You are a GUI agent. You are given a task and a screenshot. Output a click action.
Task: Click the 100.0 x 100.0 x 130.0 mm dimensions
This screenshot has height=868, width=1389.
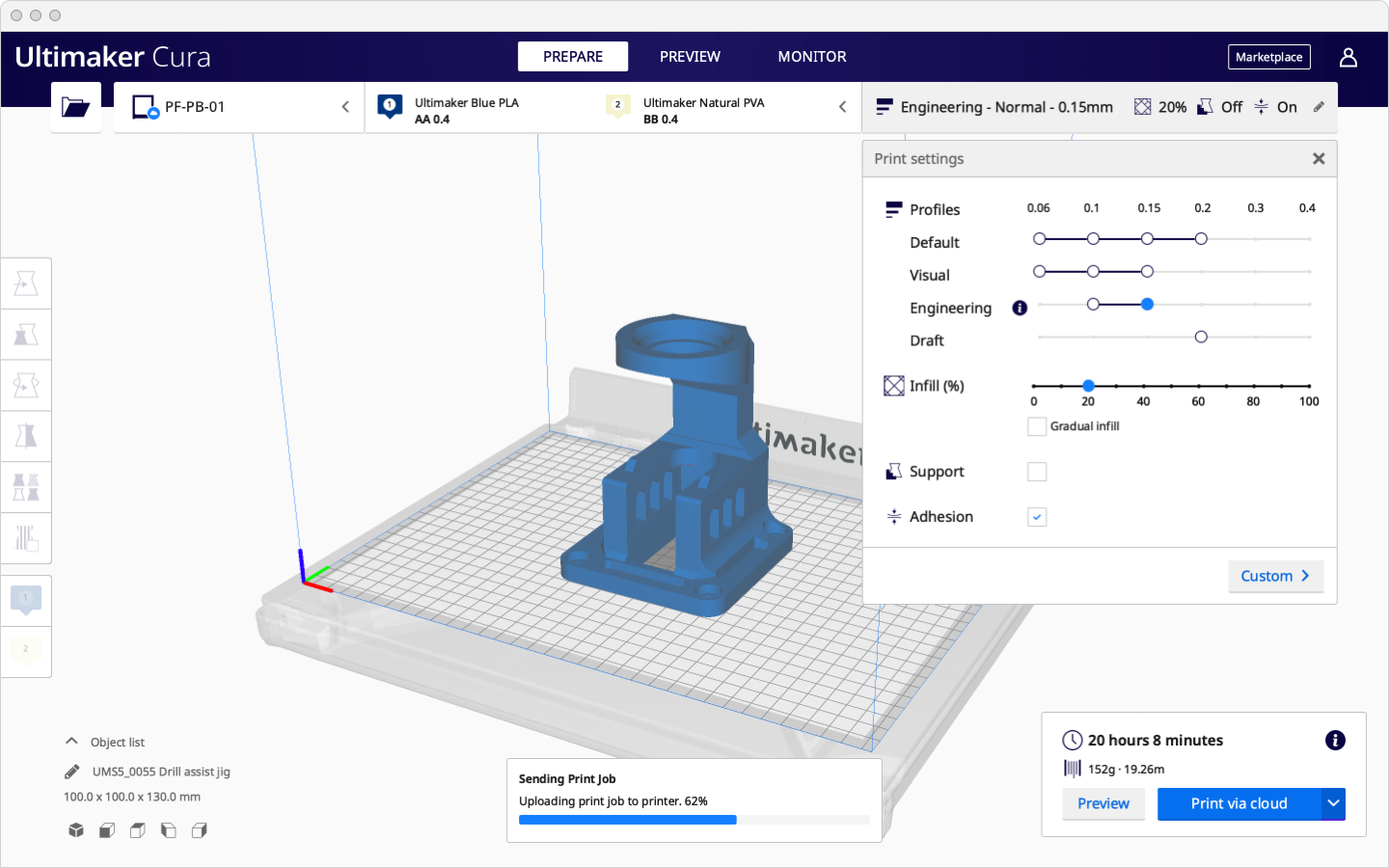pos(132,797)
